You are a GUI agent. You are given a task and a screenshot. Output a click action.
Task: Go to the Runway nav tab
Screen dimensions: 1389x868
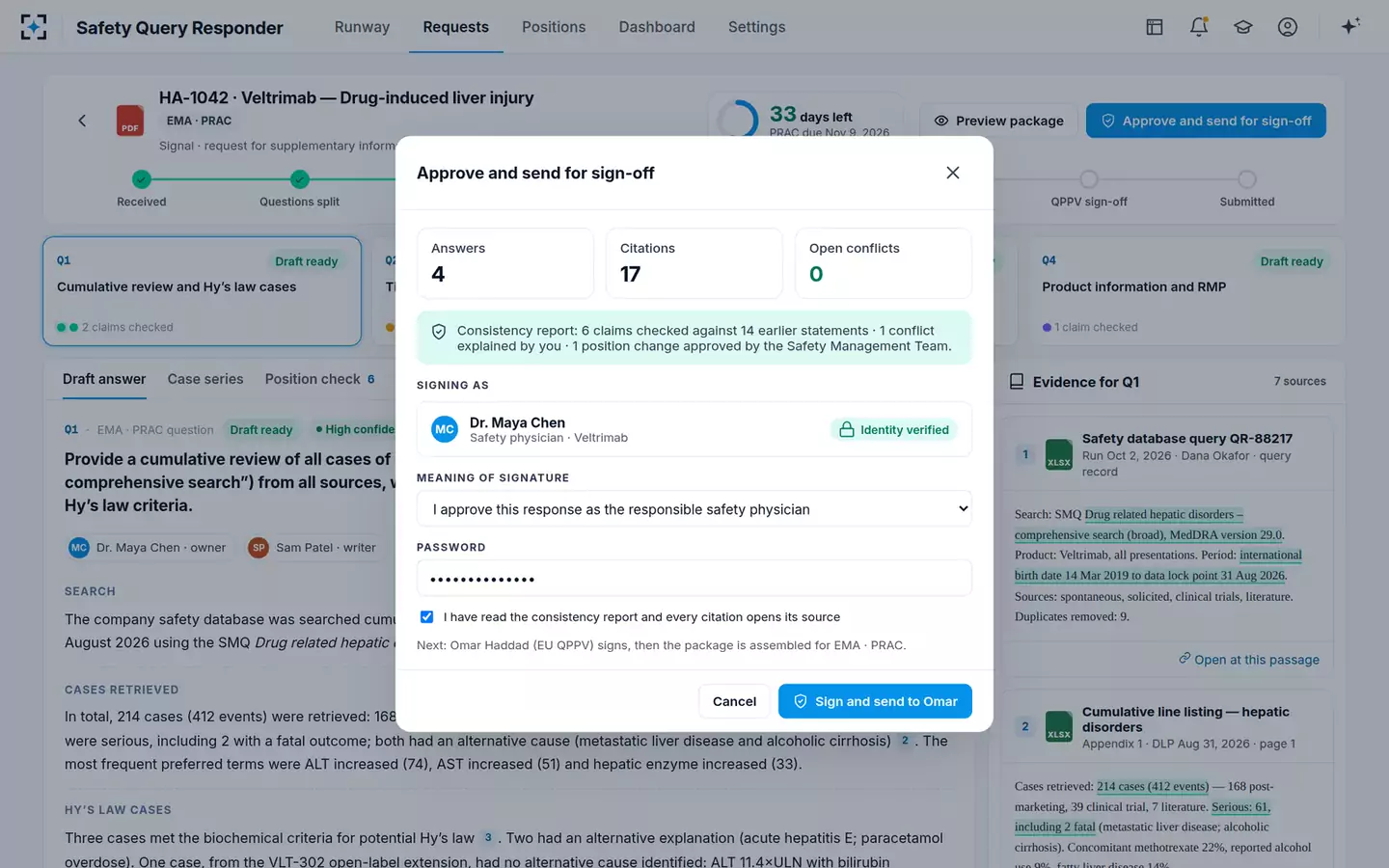pos(362,27)
